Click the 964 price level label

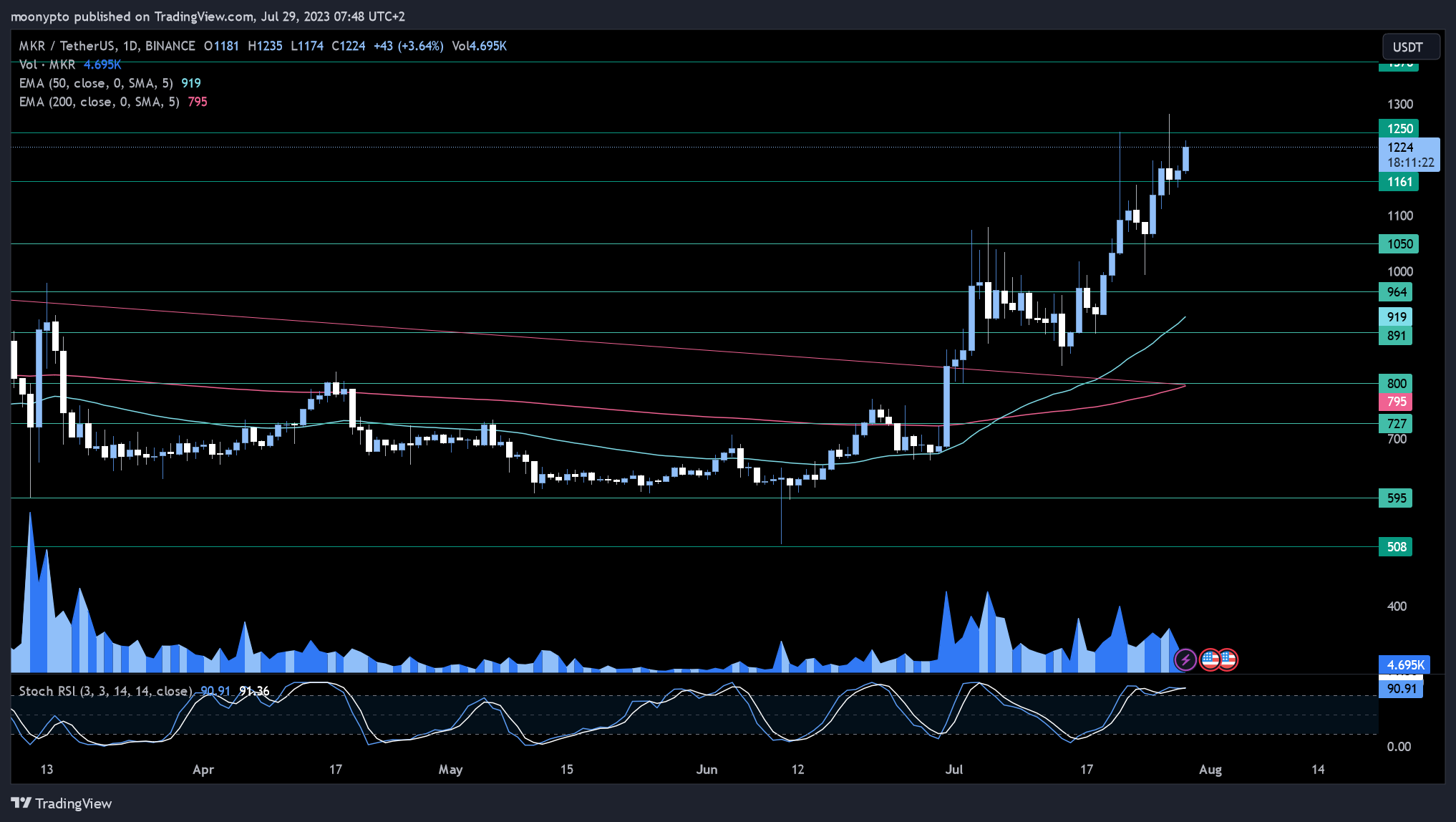[1396, 292]
